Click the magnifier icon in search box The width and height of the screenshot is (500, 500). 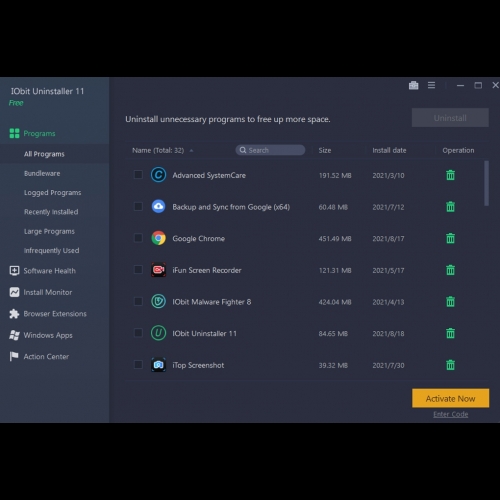point(243,150)
